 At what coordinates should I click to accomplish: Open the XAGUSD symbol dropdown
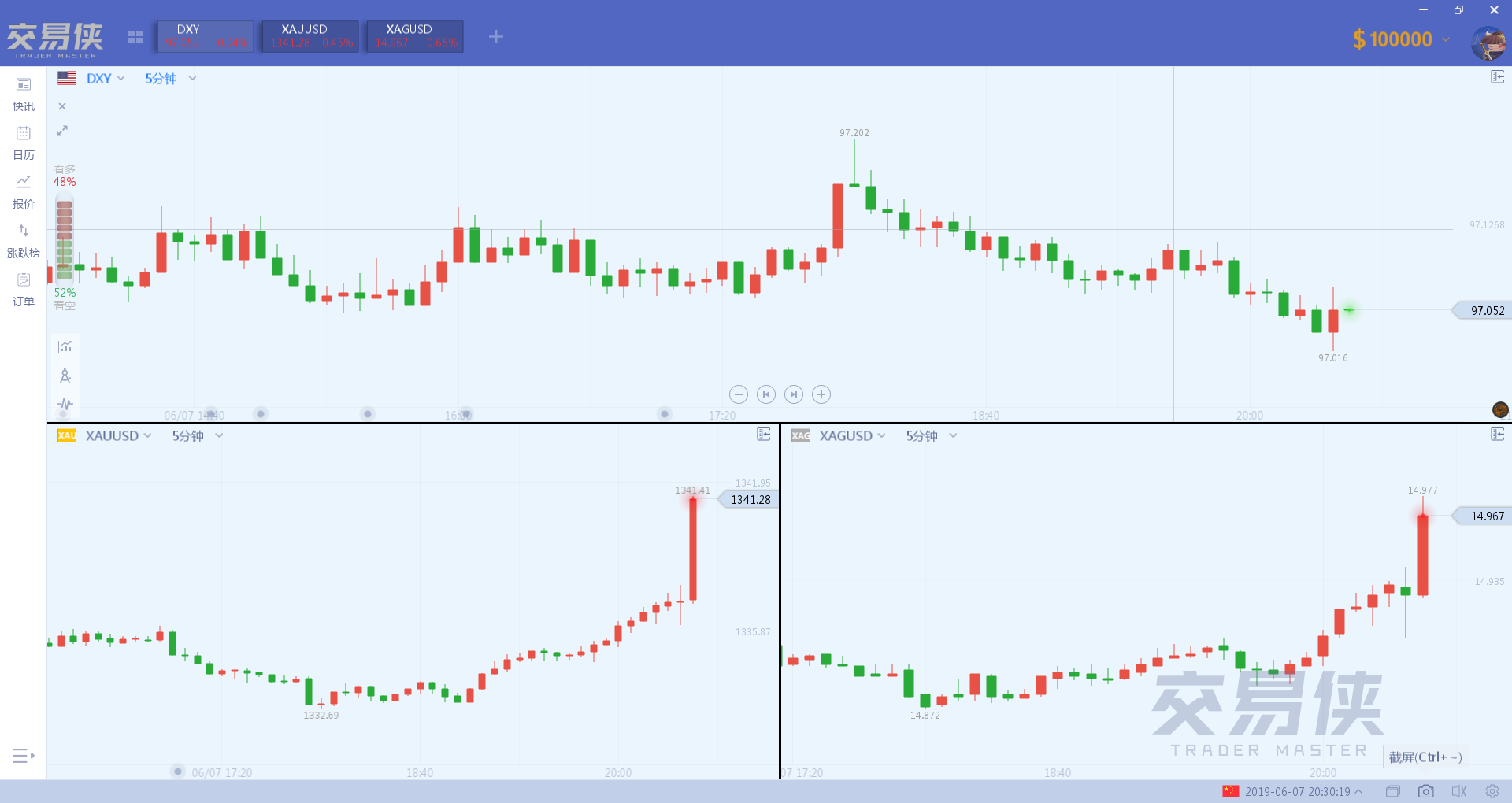(x=852, y=436)
